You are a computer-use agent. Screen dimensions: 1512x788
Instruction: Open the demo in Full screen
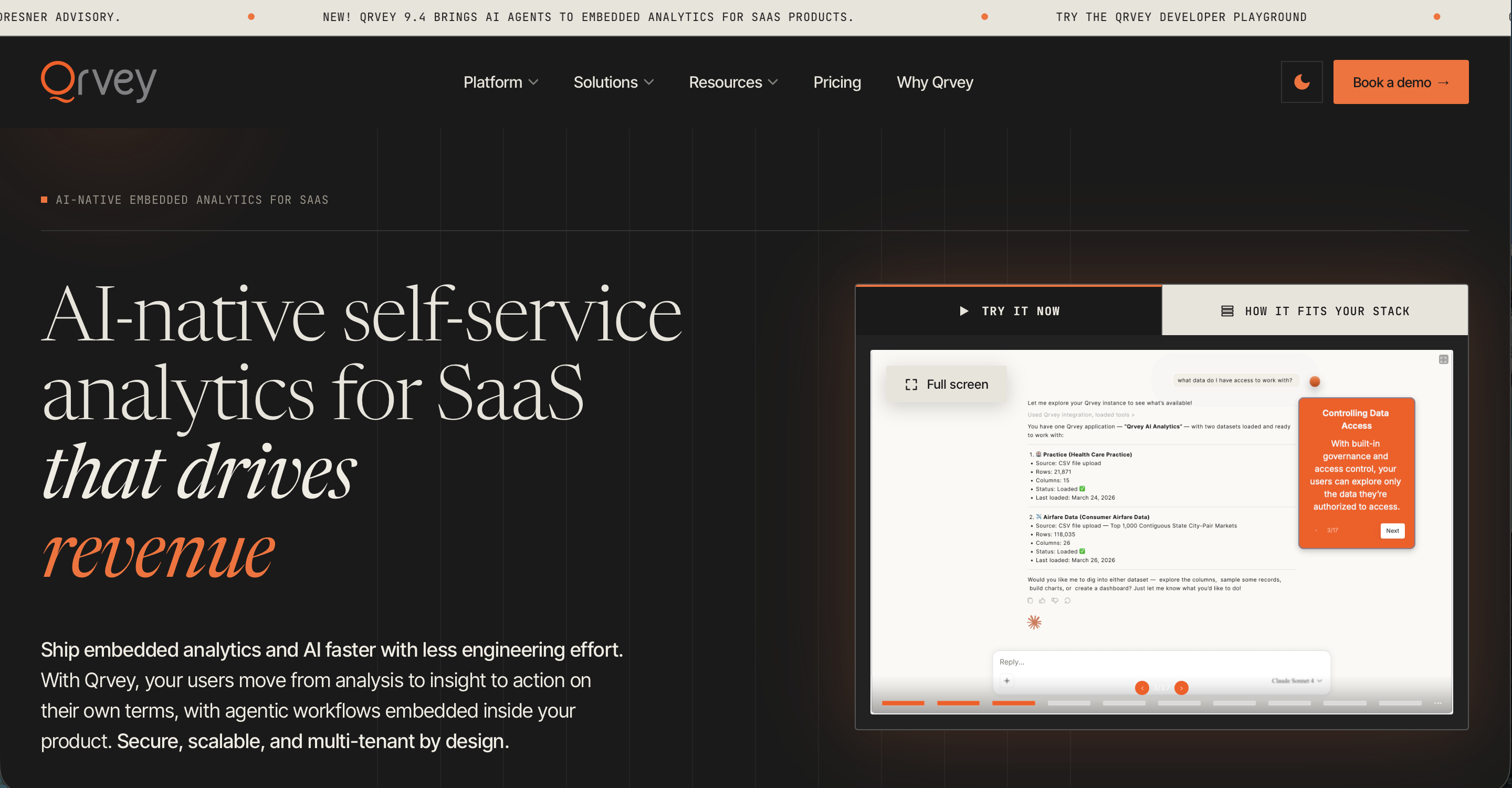[946, 384]
